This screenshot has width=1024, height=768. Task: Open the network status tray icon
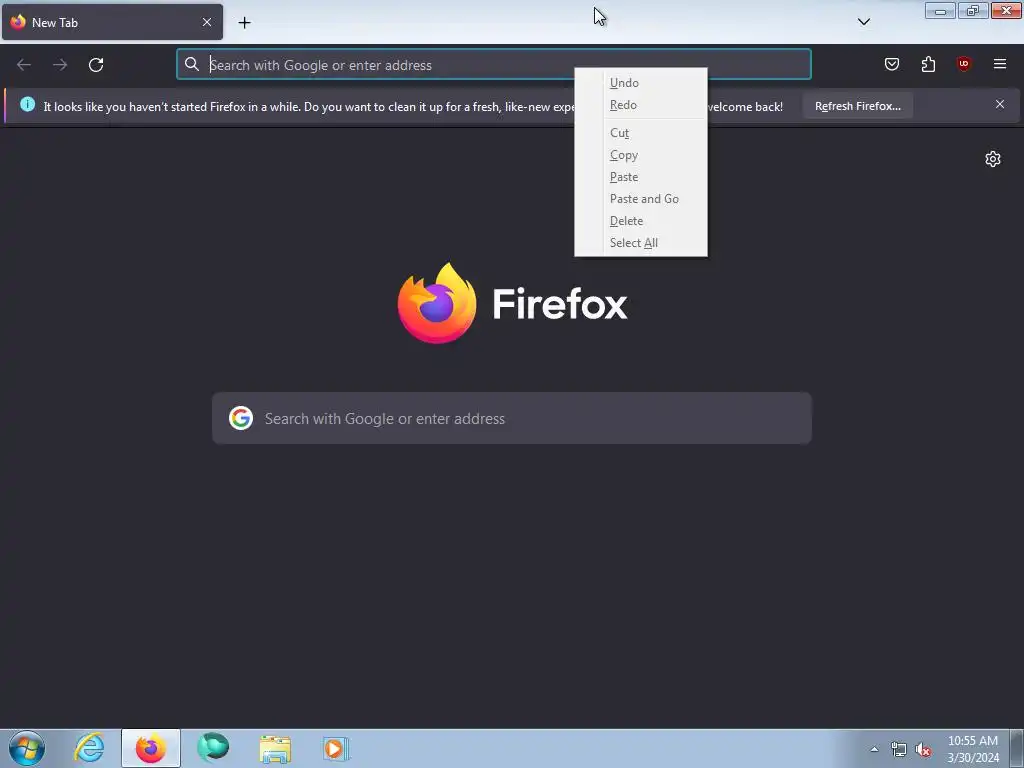899,750
